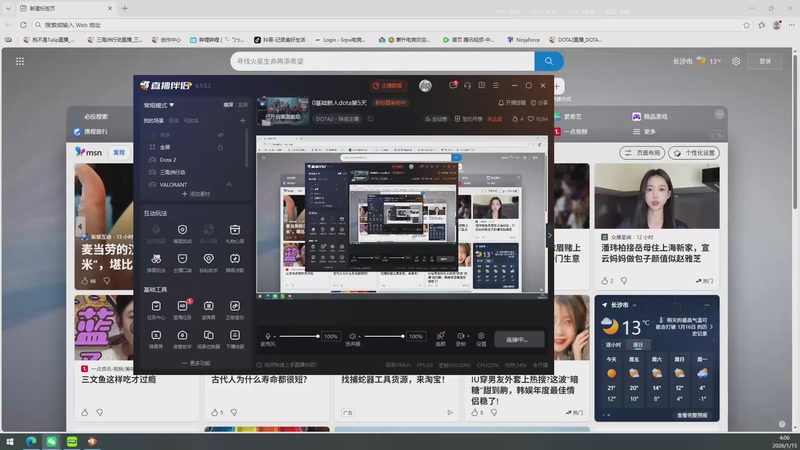Adjust the 麦克风 volume slider
Image resolution: width=800 pixels, height=450 pixels.
298,336
